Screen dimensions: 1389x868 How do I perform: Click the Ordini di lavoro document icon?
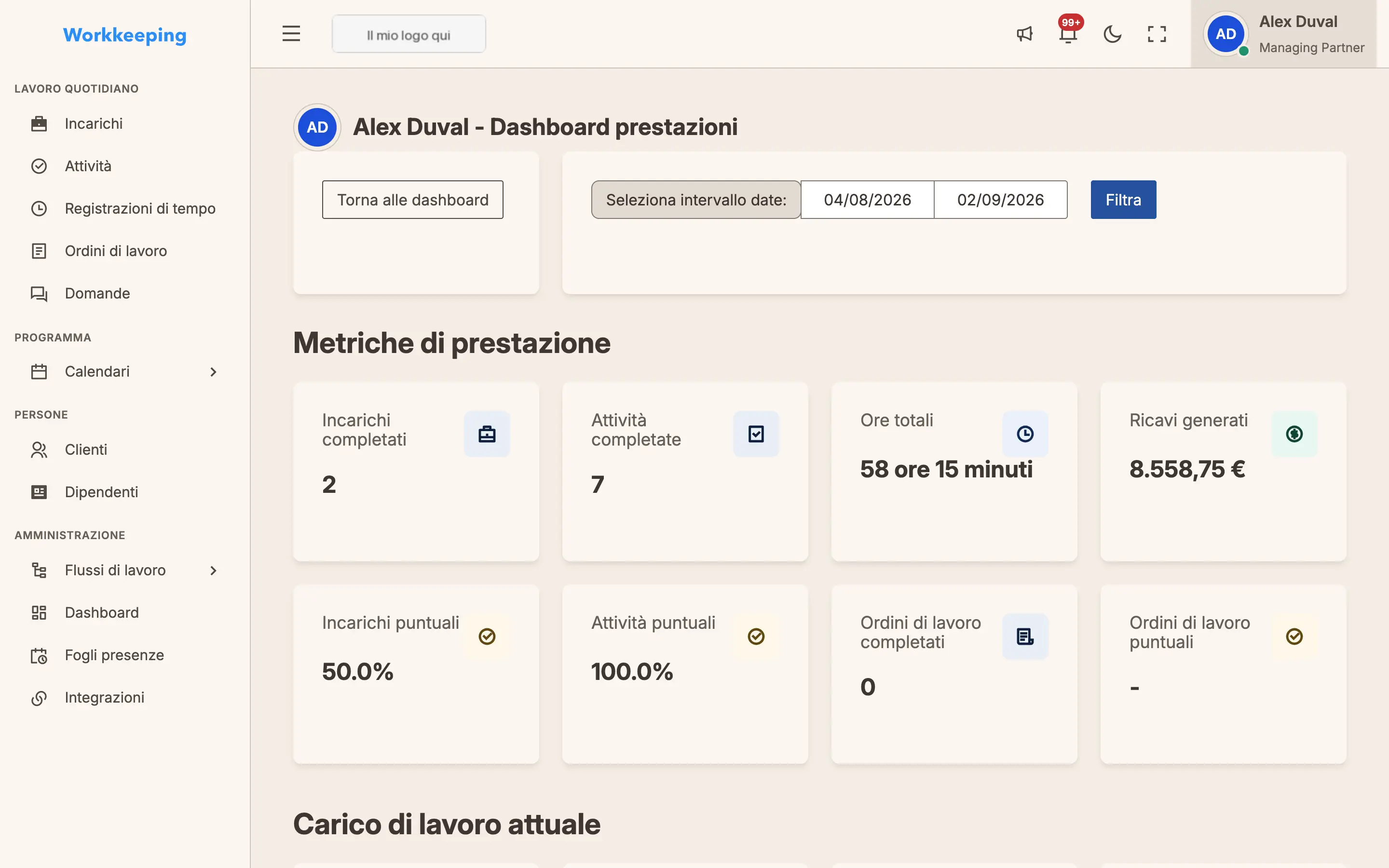pyautogui.click(x=39, y=251)
